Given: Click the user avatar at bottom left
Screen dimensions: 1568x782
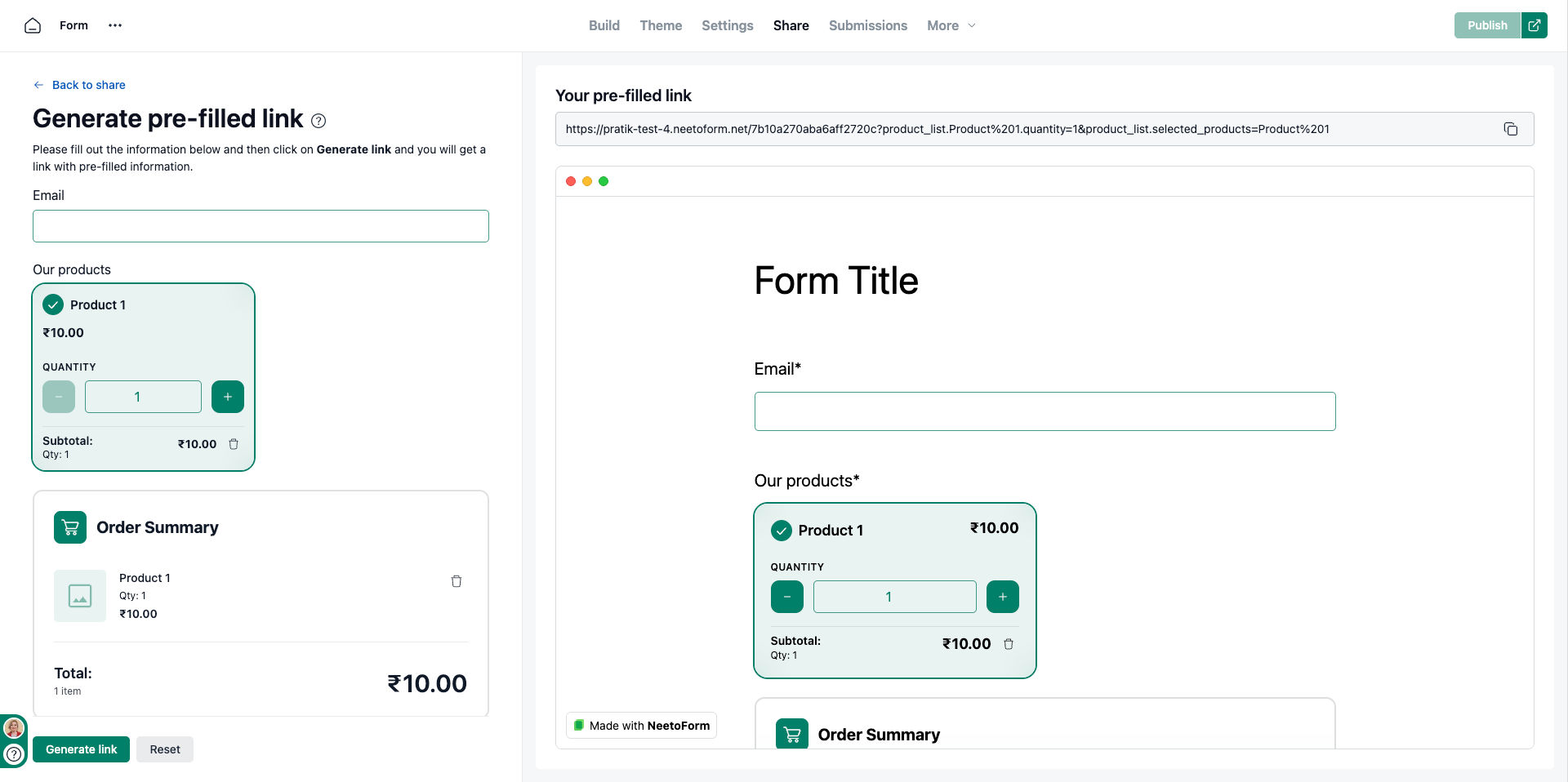Looking at the screenshot, I should tap(14, 727).
